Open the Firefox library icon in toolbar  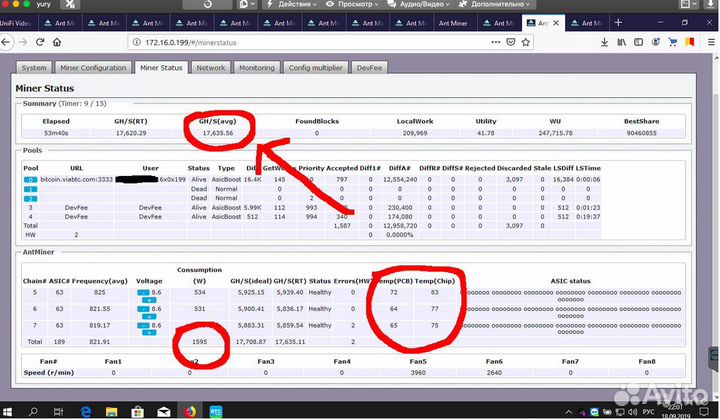622,41
